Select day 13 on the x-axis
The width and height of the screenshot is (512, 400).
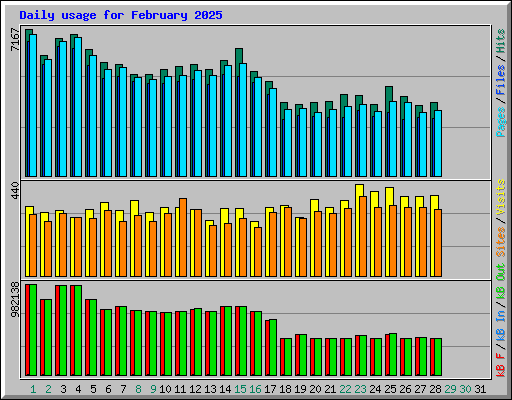[210, 389]
